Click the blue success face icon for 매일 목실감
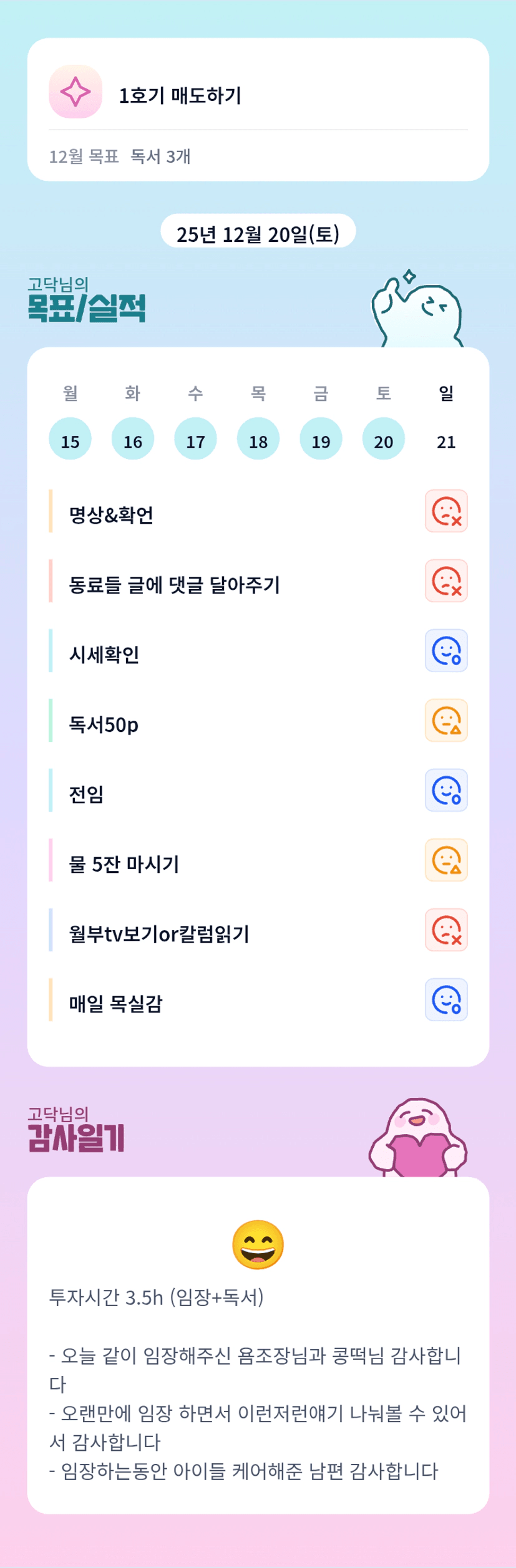 [446, 1000]
